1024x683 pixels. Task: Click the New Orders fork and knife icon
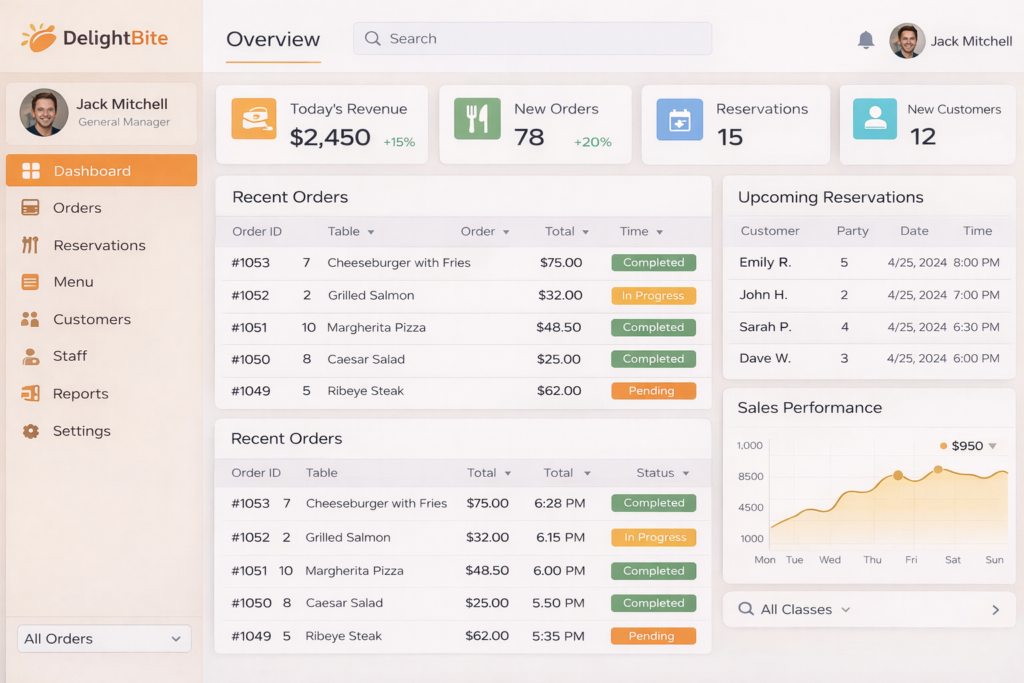coord(477,118)
